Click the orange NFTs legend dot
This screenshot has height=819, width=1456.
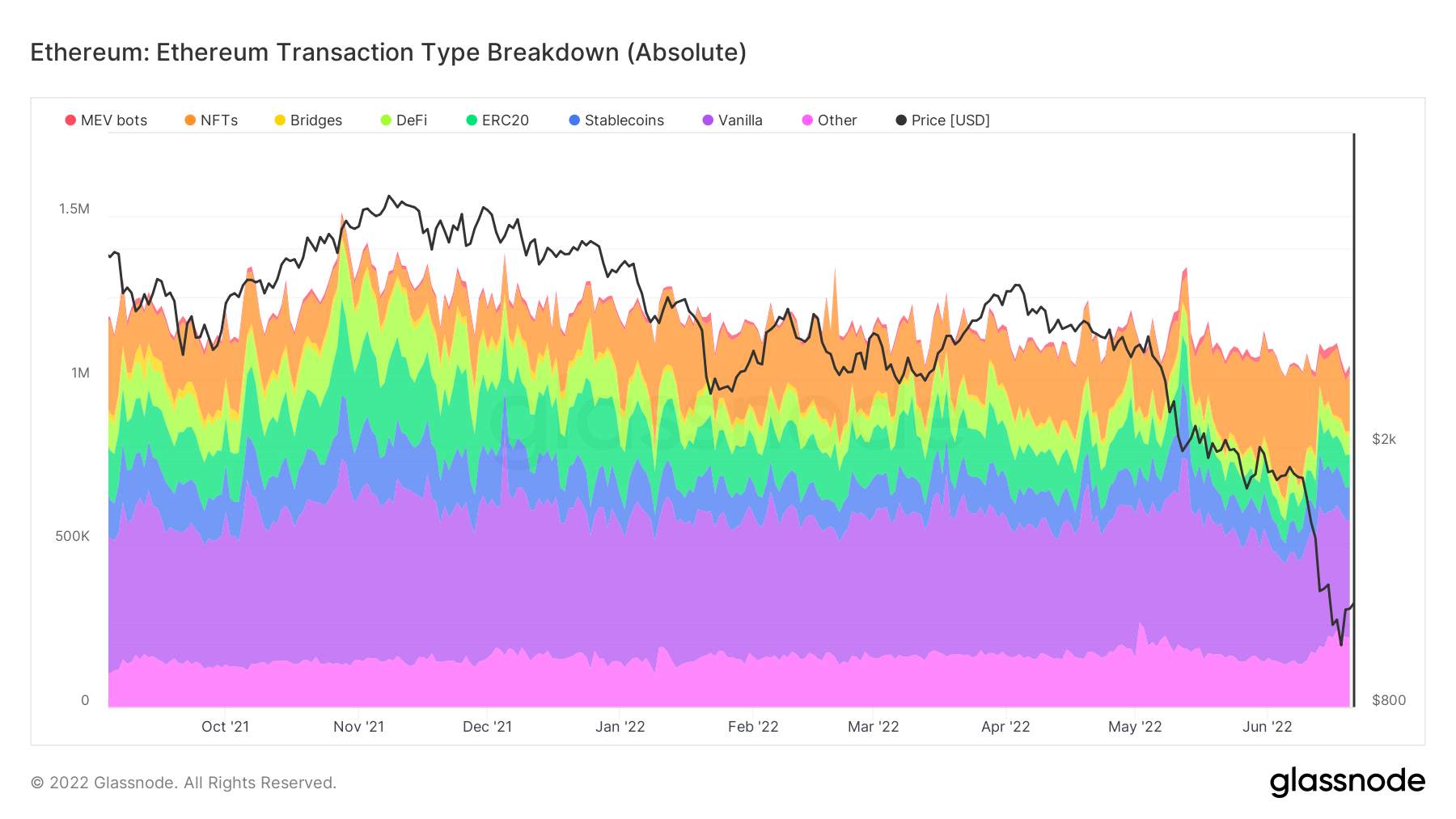pos(190,120)
